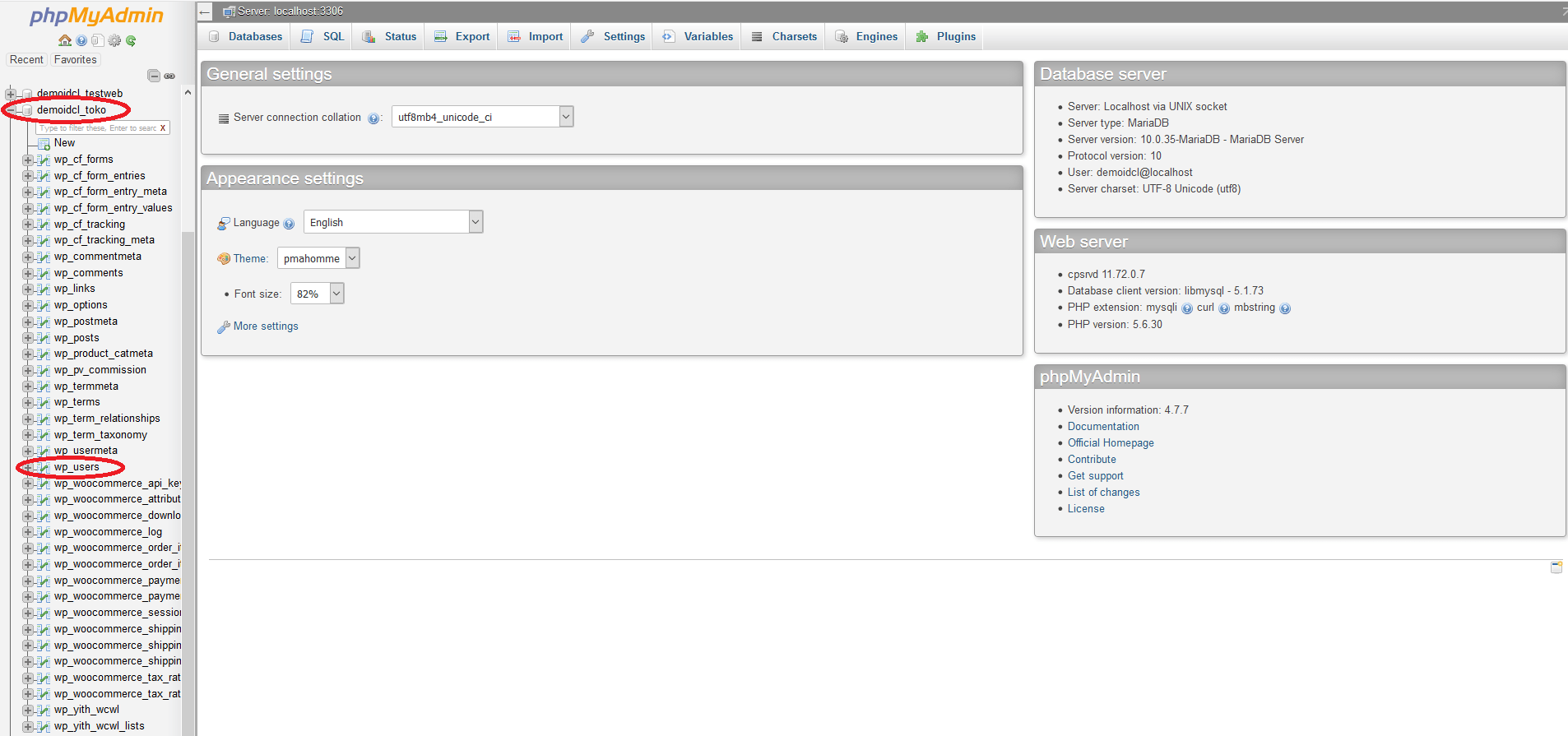Click the Language flag icon
The height and width of the screenshot is (736, 1568).
click(224, 224)
